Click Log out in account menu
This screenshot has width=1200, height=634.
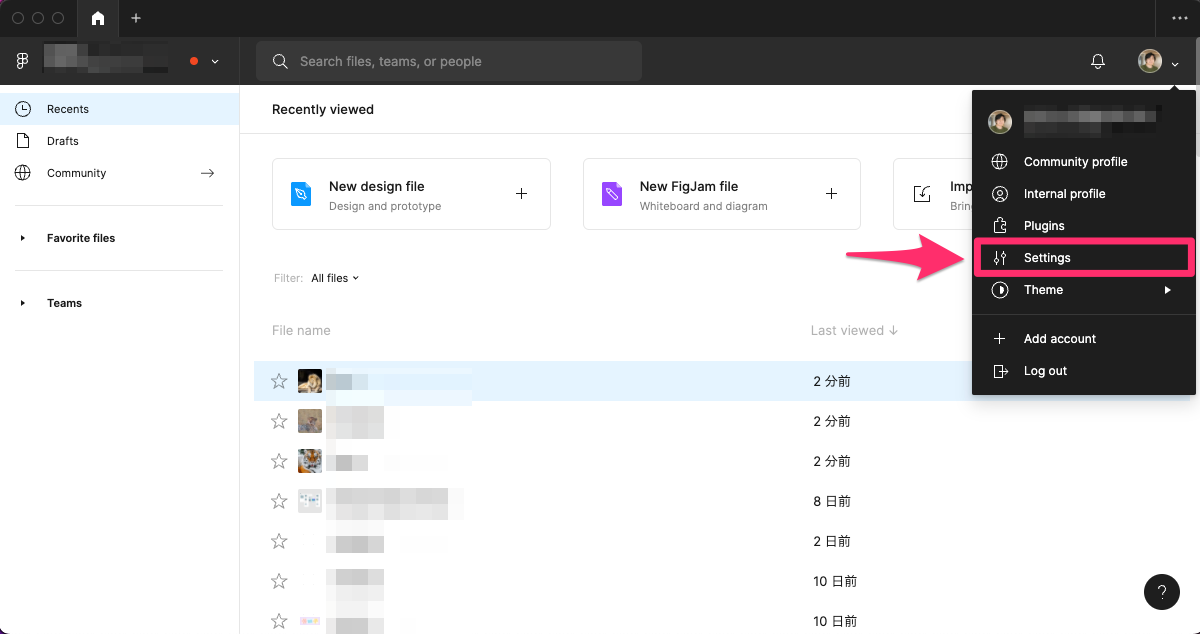pyautogui.click(x=1045, y=371)
